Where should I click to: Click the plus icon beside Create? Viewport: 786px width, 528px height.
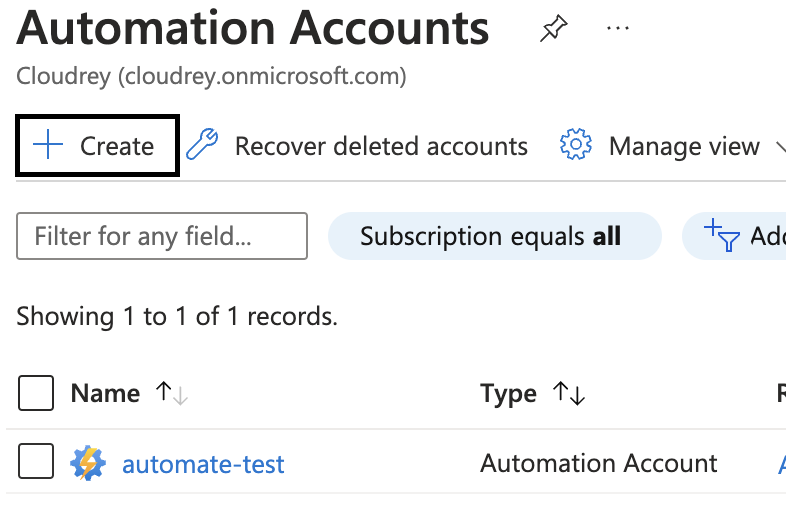pyautogui.click(x=48, y=145)
